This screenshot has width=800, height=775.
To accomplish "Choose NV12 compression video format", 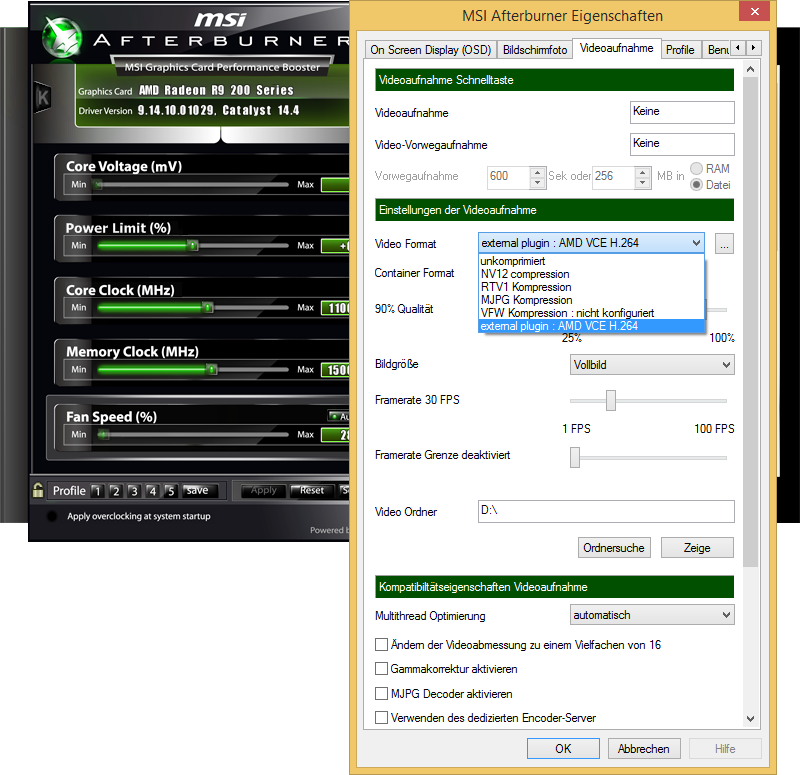I will (591, 274).
